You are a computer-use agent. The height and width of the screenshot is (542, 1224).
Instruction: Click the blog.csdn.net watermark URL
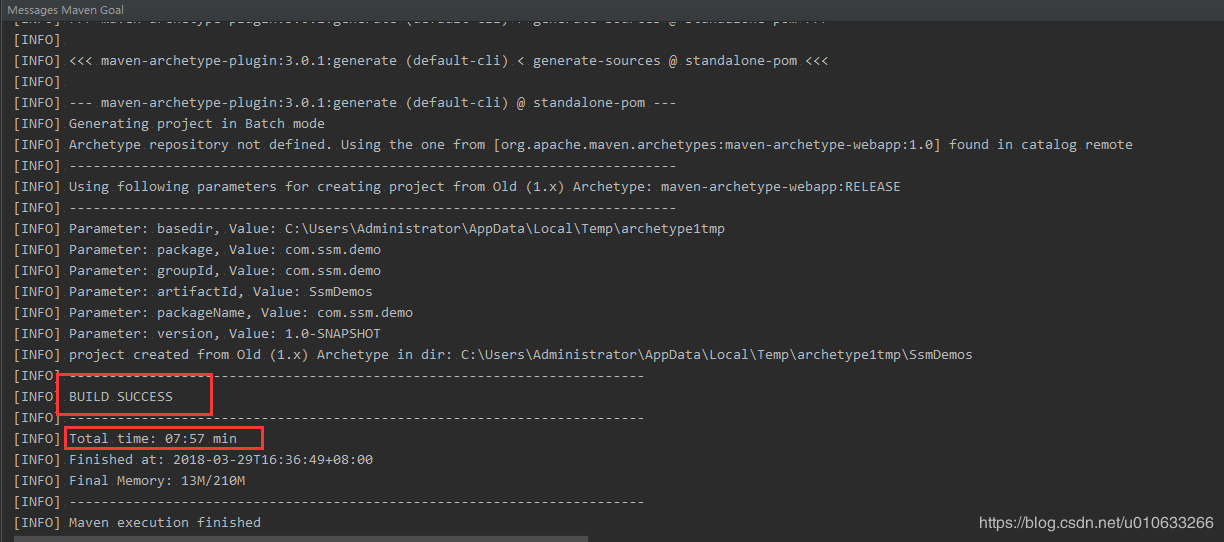point(1096,523)
